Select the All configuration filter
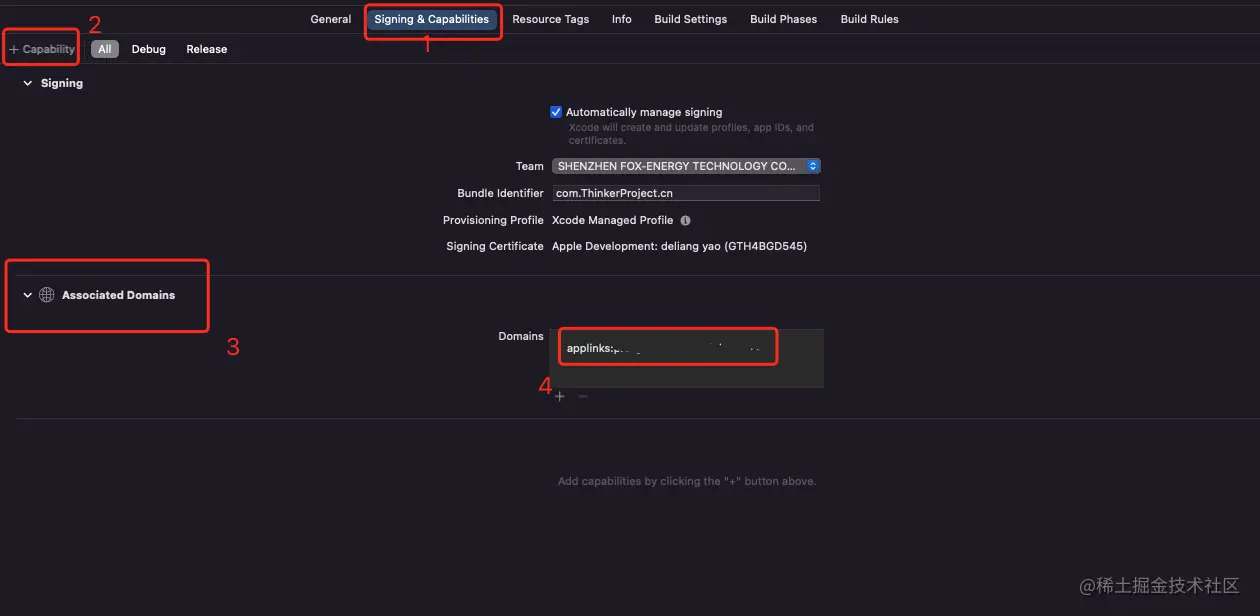This screenshot has height=616, width=1260. [105, 49]
